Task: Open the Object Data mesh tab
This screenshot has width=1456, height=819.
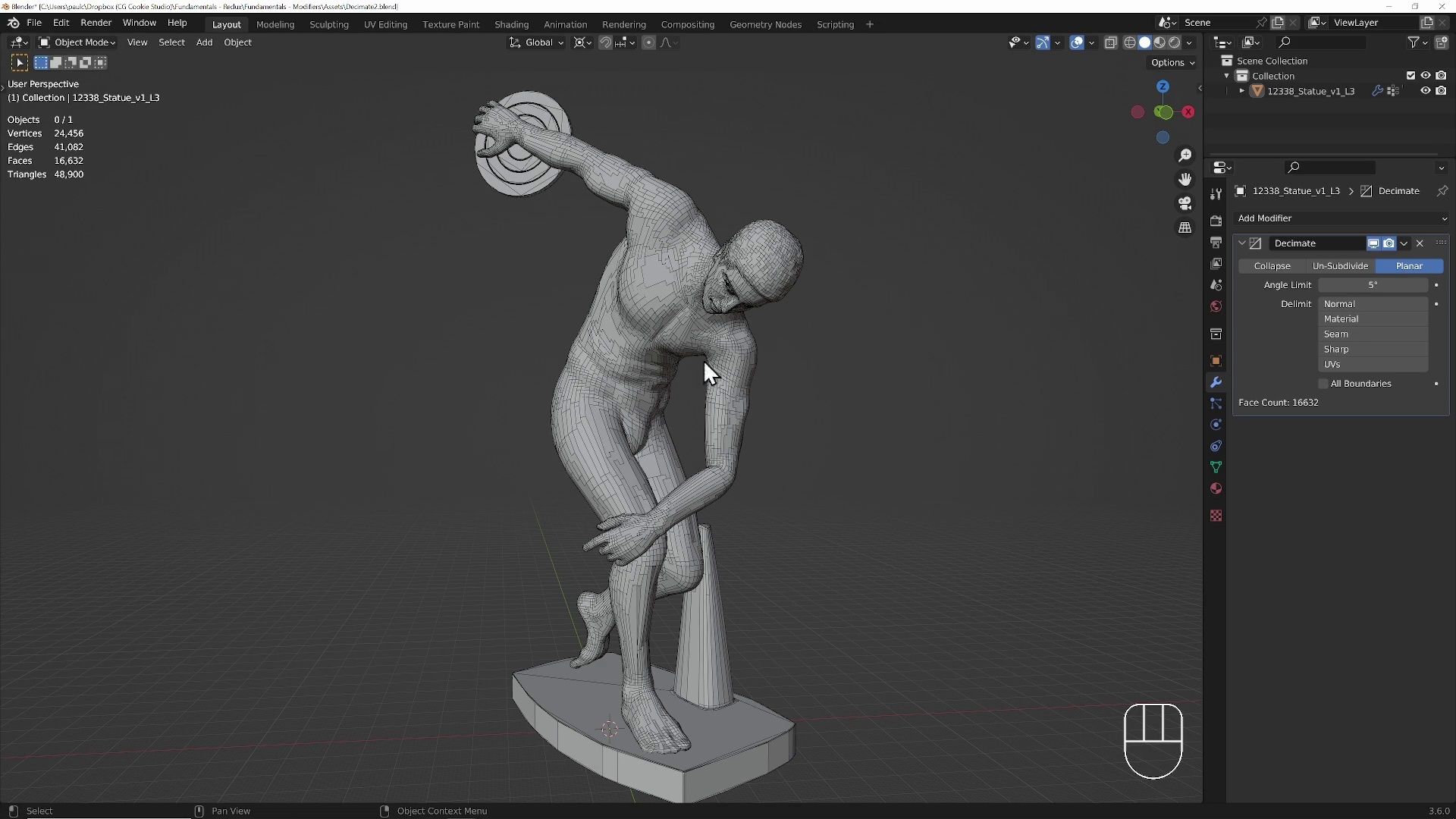Action: pos(1216,467)
